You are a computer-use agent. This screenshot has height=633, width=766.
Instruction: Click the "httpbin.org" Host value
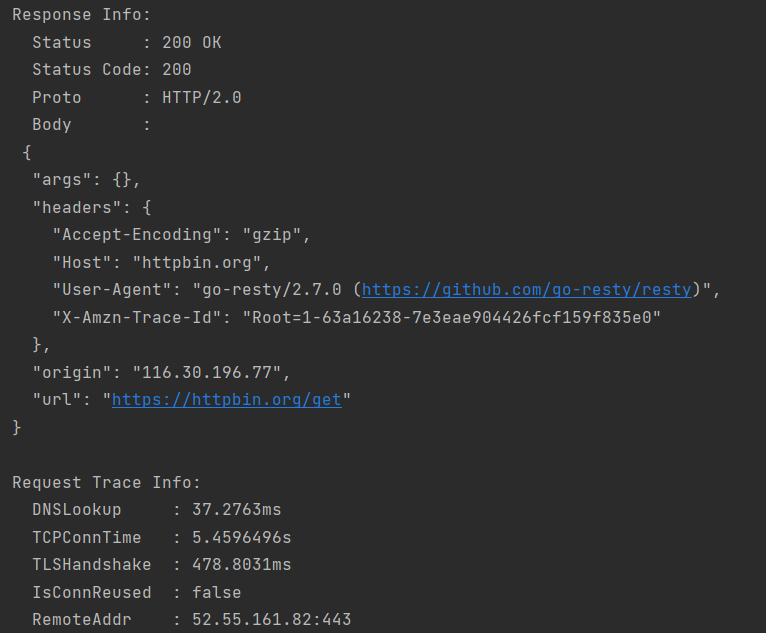(x=222, y=263)
